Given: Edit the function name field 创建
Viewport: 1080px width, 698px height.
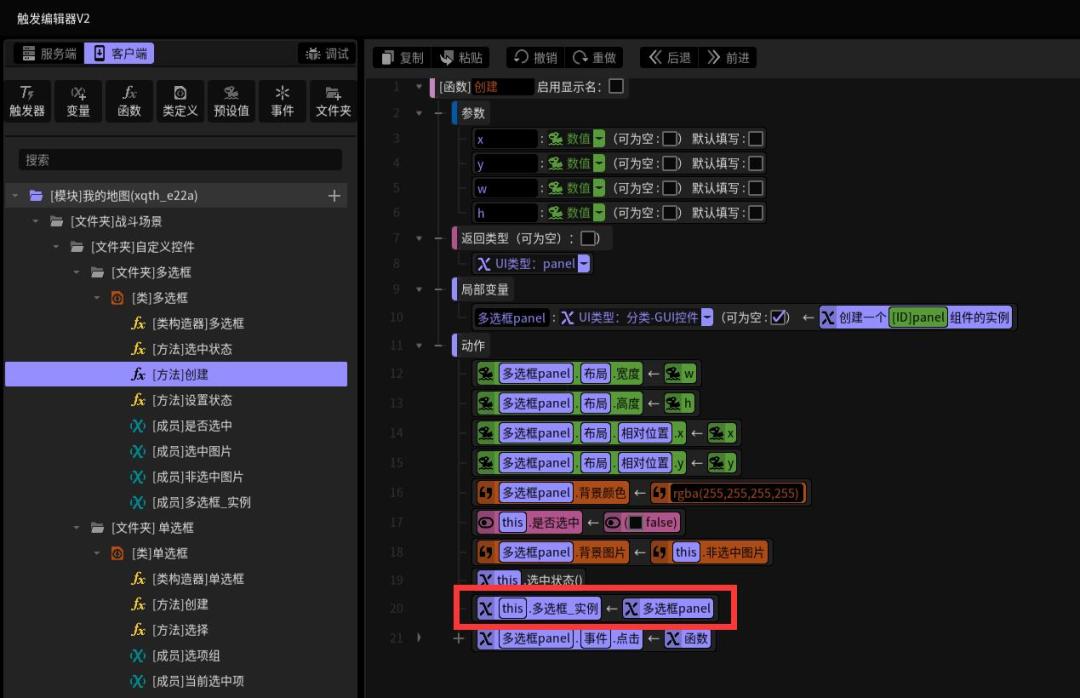Looking at the screenshot, I should [x=502, y=87].
